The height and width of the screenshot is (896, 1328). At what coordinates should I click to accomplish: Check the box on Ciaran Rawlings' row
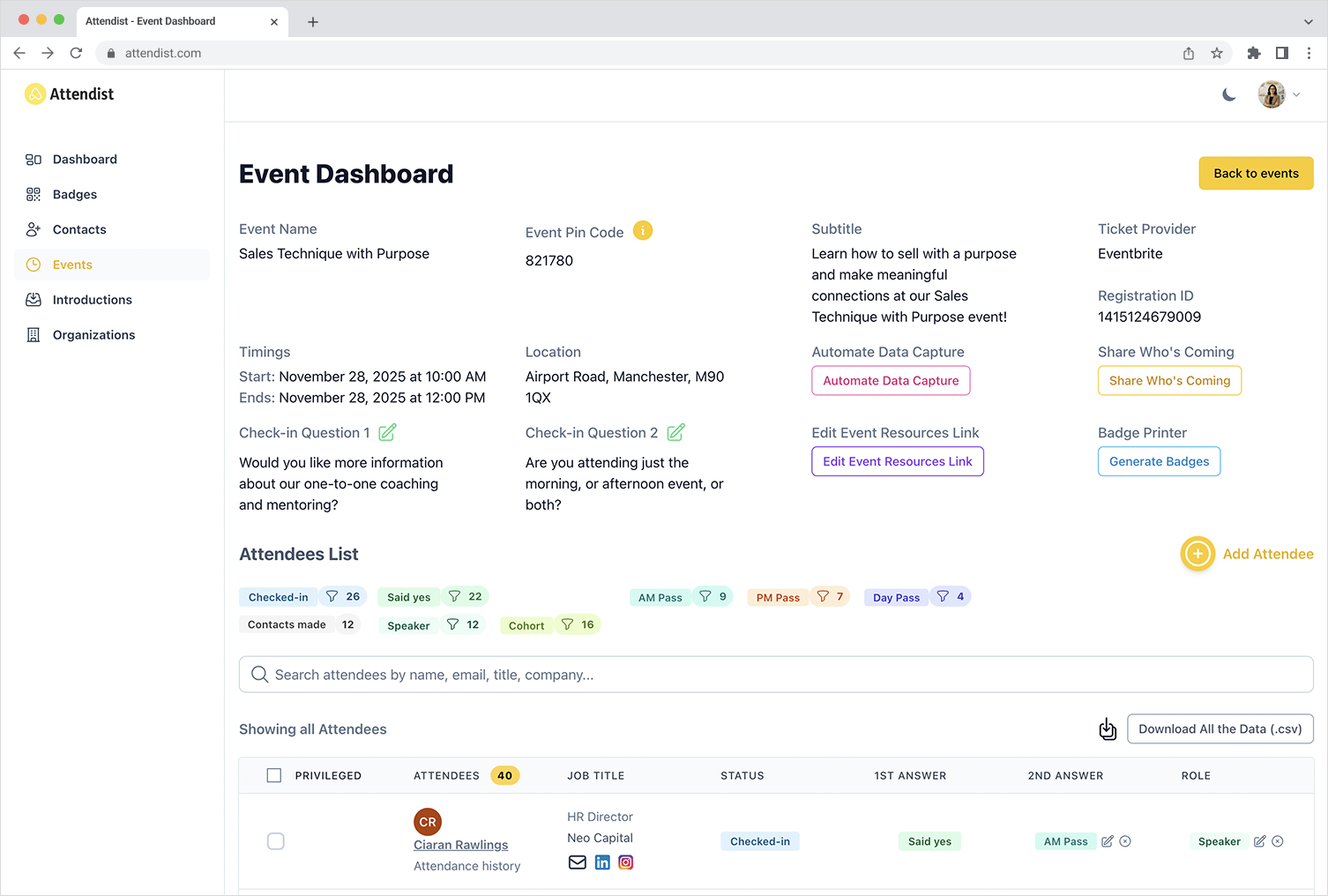click(275, 841)
